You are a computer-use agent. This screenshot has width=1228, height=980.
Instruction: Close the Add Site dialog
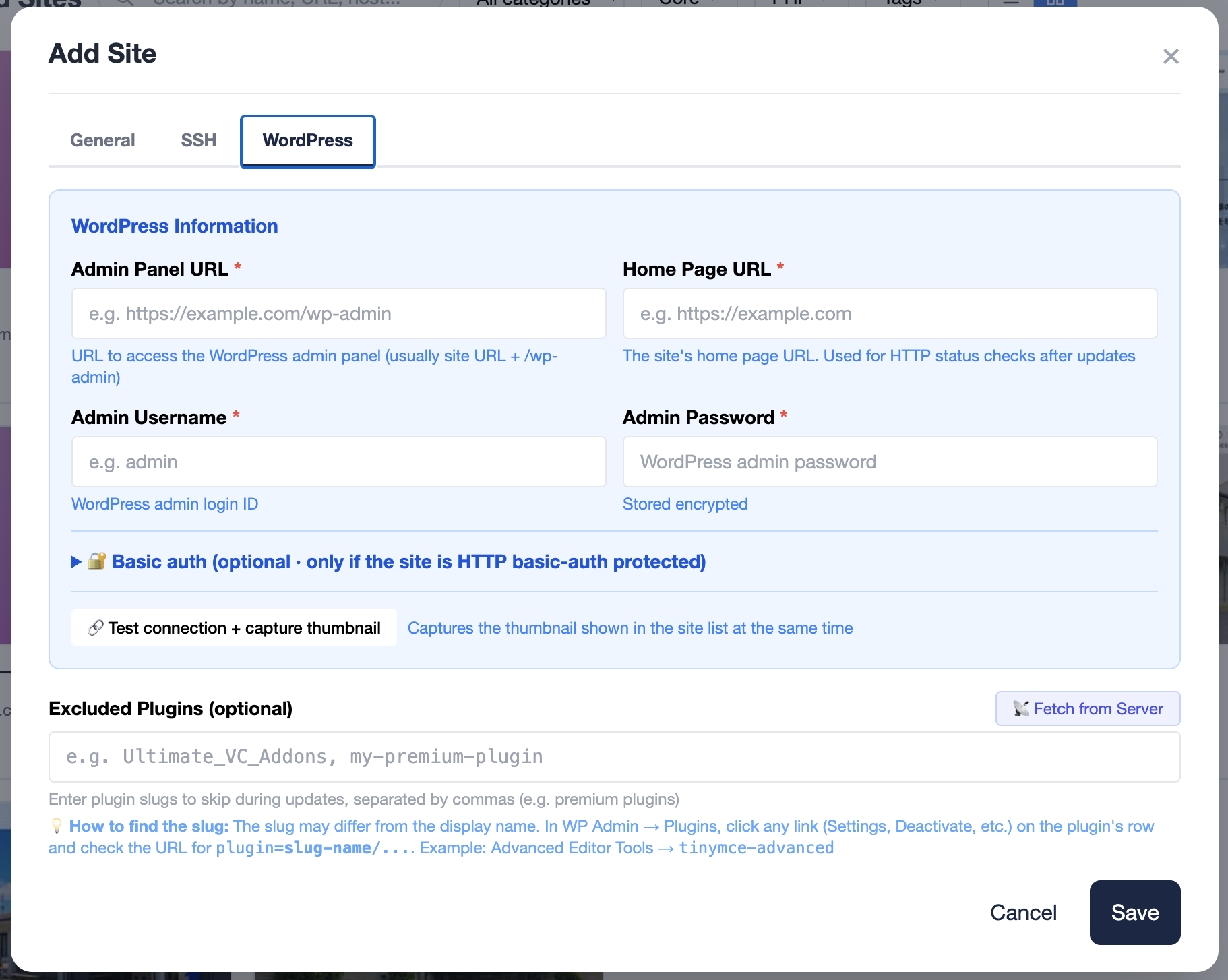click(1171, 57)
